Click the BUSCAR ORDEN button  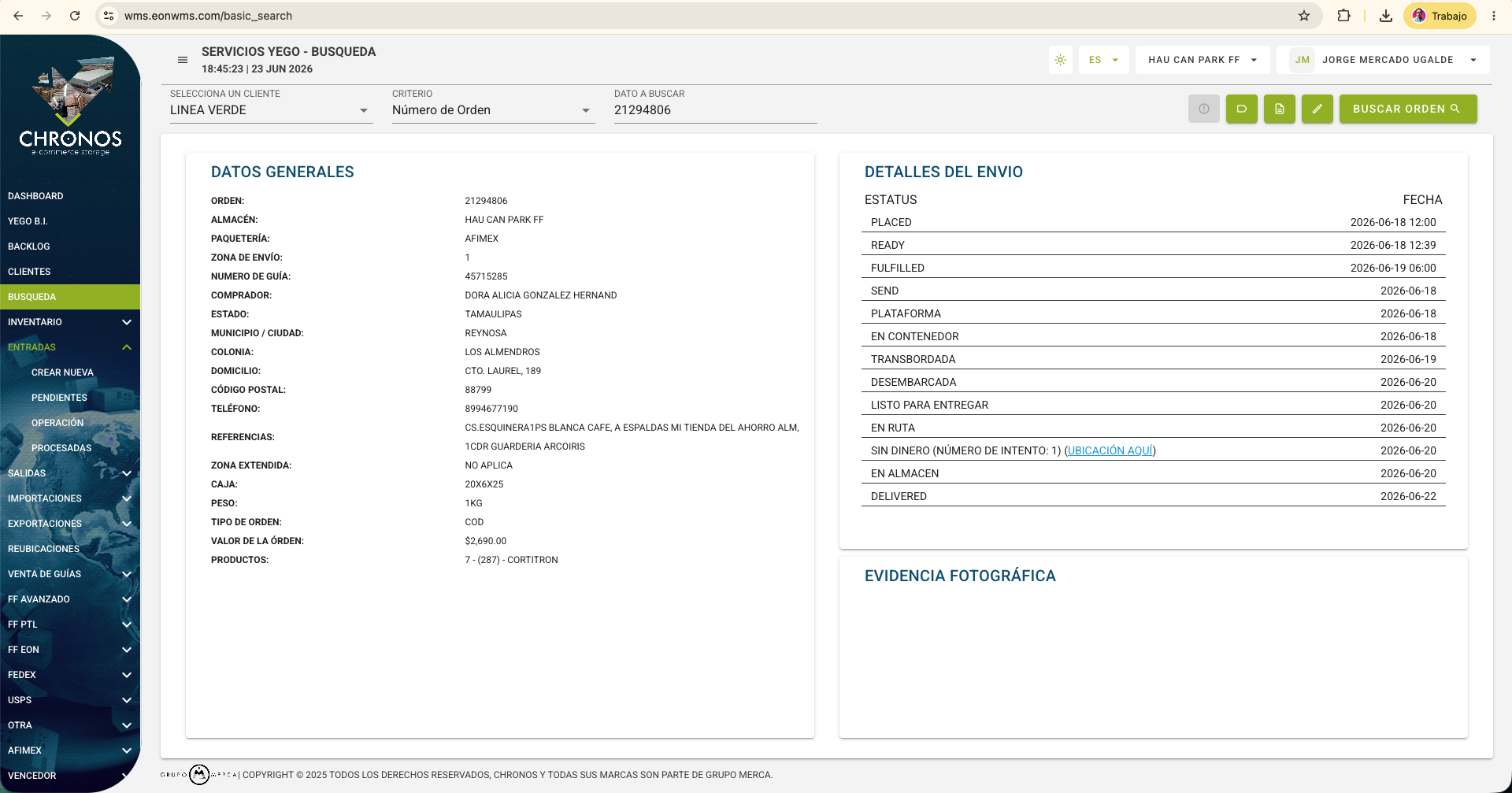coord(1408,109)
